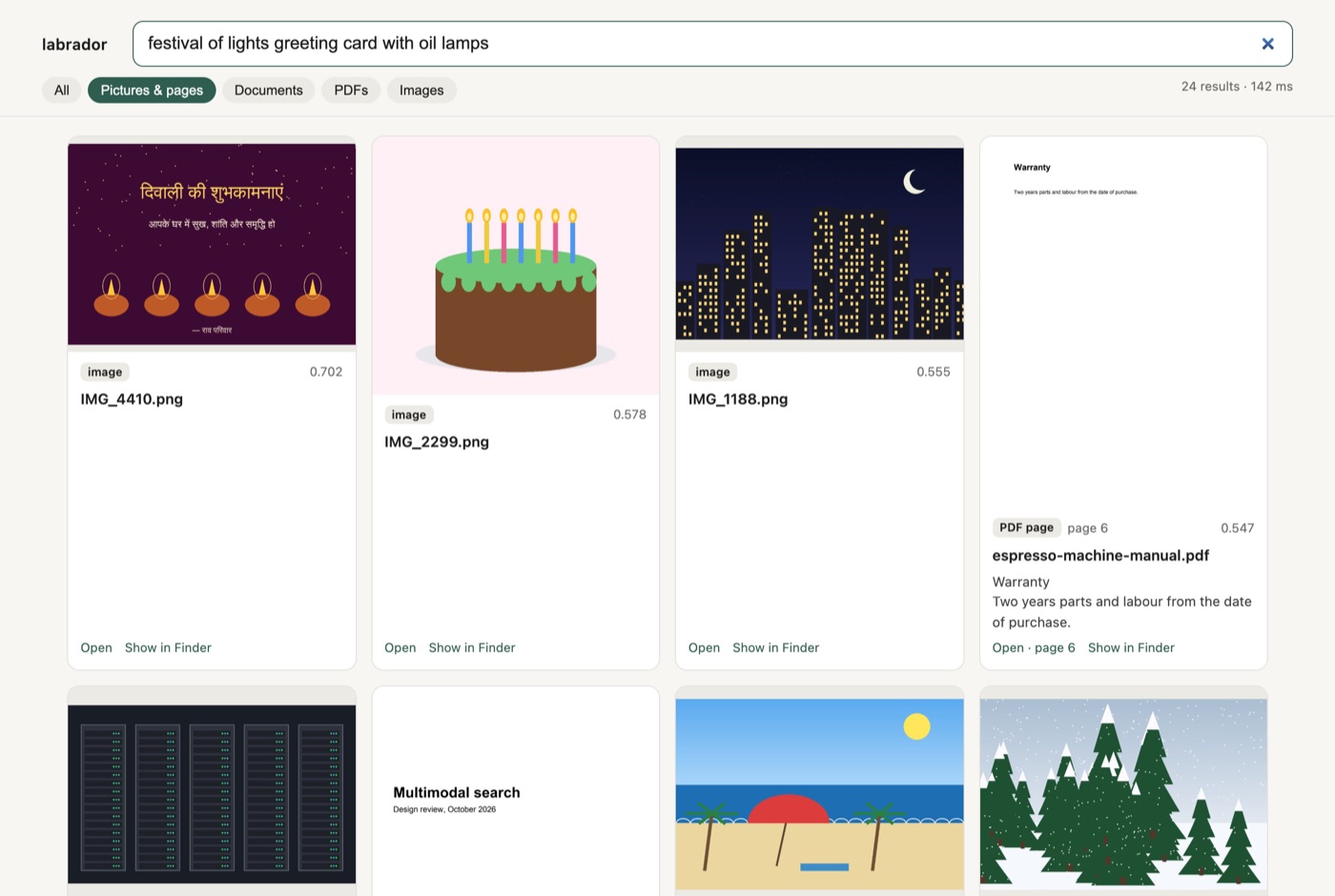This screenshot has height=896, width=1335.
Task: Select the server racks image thumbnail
Action: [212, 794]
